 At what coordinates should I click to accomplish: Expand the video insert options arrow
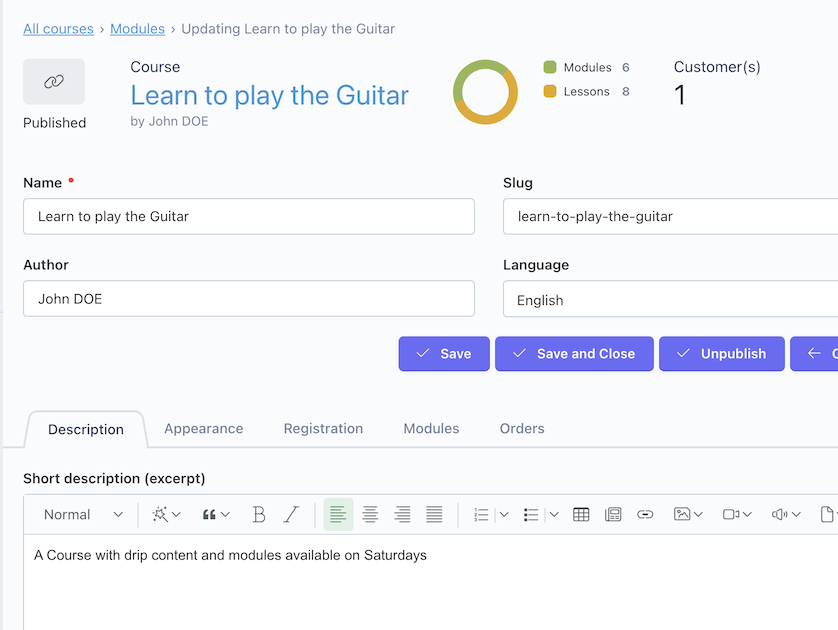coord(747,514)
